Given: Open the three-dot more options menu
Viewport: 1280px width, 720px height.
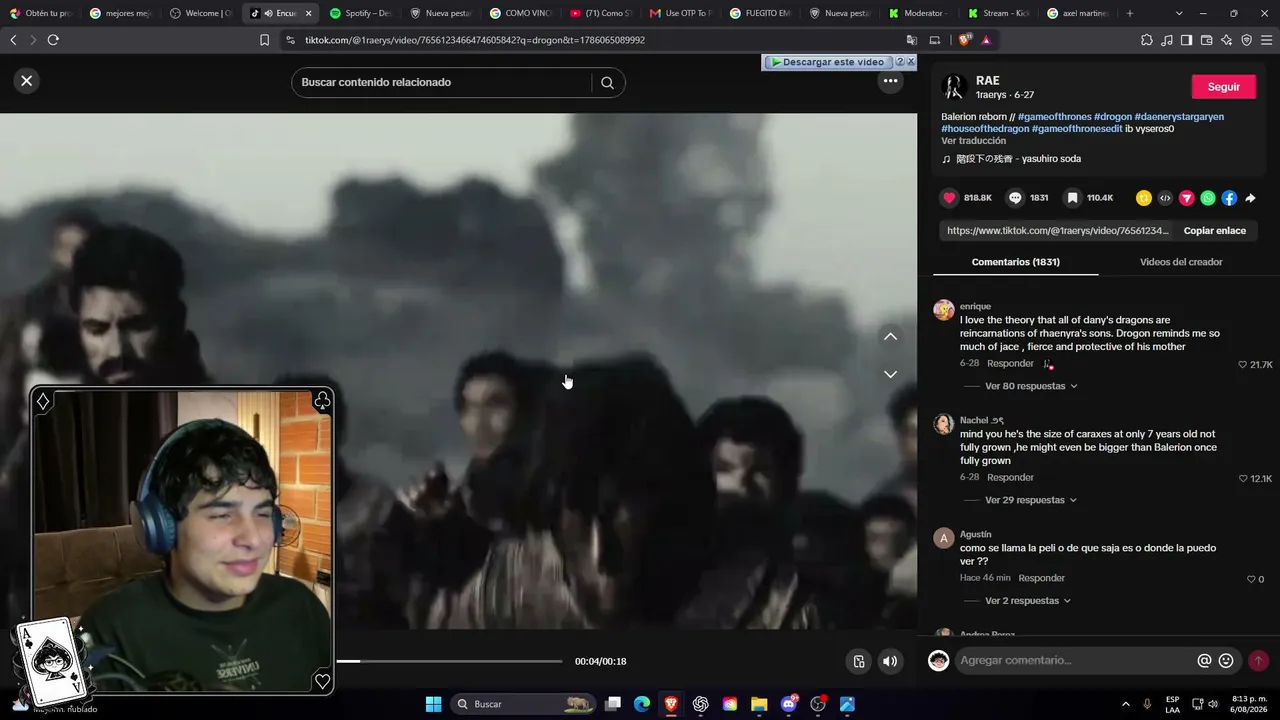Looking at the screenshot, I should (890, 82).
